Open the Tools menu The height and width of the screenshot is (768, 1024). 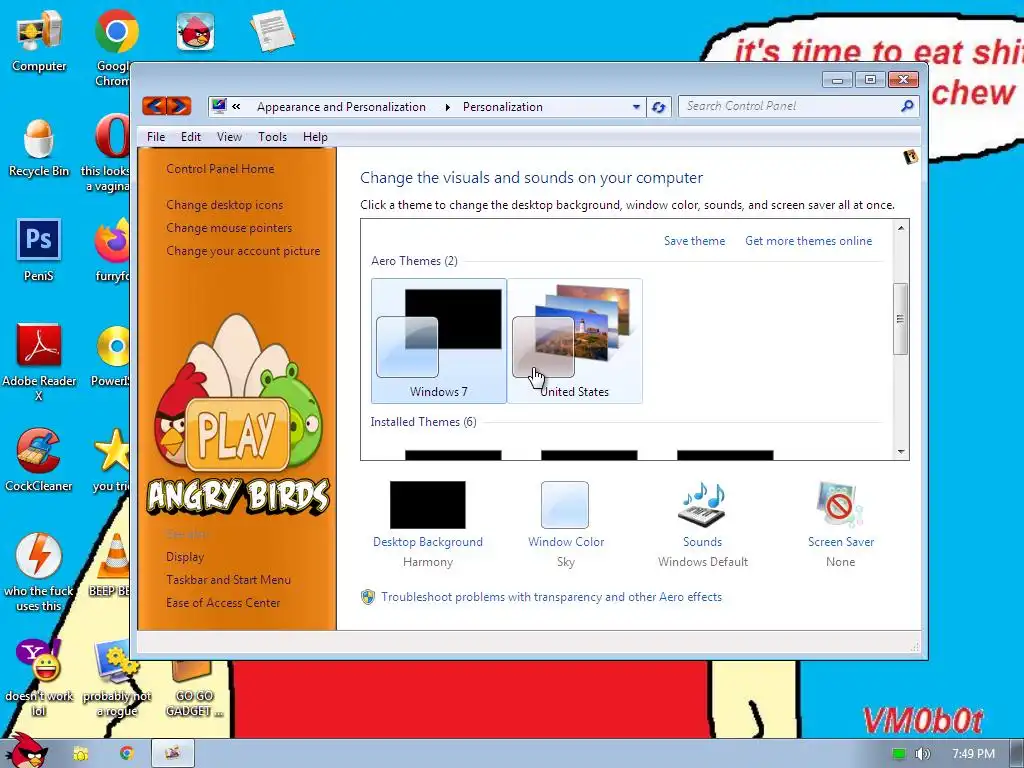[272, 136]
